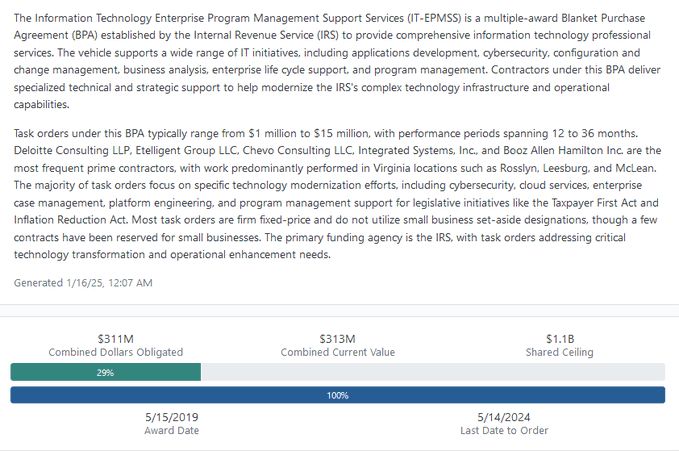The image size is (679, 451).
Task: Click the 5/14/2024 date value
Action: (x=503, y=416)
